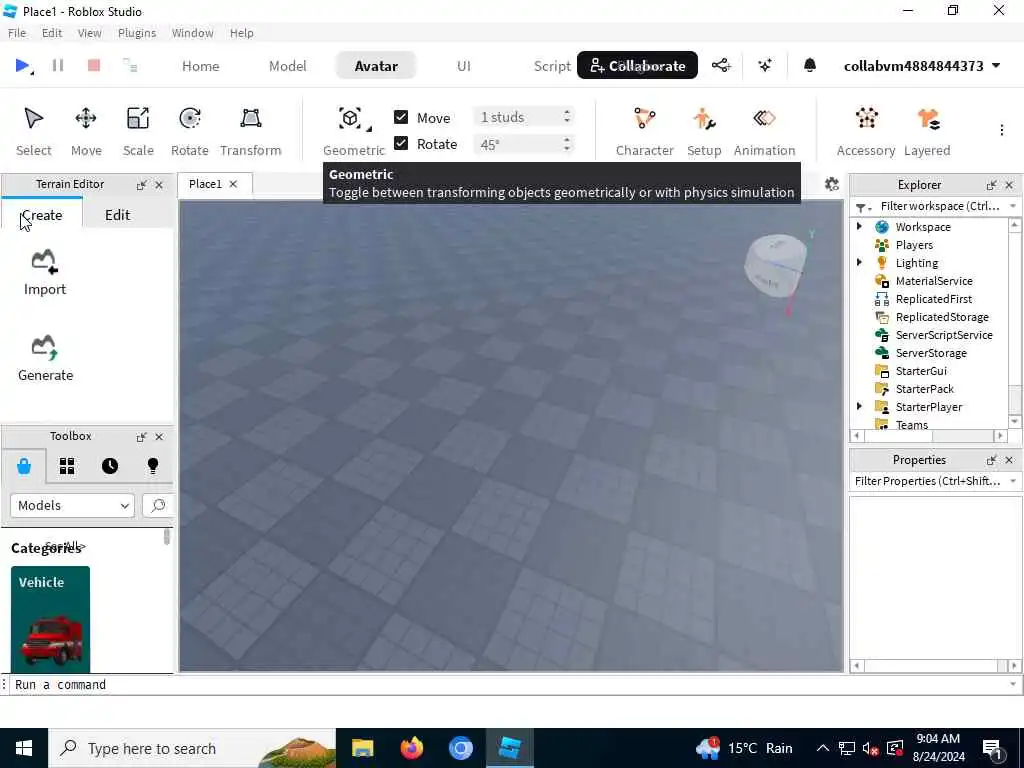Switch to the Model ribbon tab
The width and height of the screenshot is (1024, 768).
tap(287, 66)
